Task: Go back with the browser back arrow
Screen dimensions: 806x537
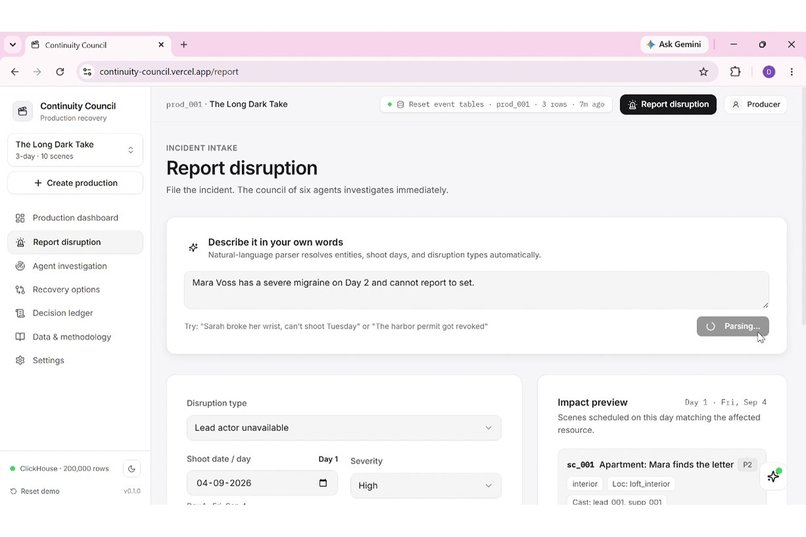Action: (x=15, y=72)
